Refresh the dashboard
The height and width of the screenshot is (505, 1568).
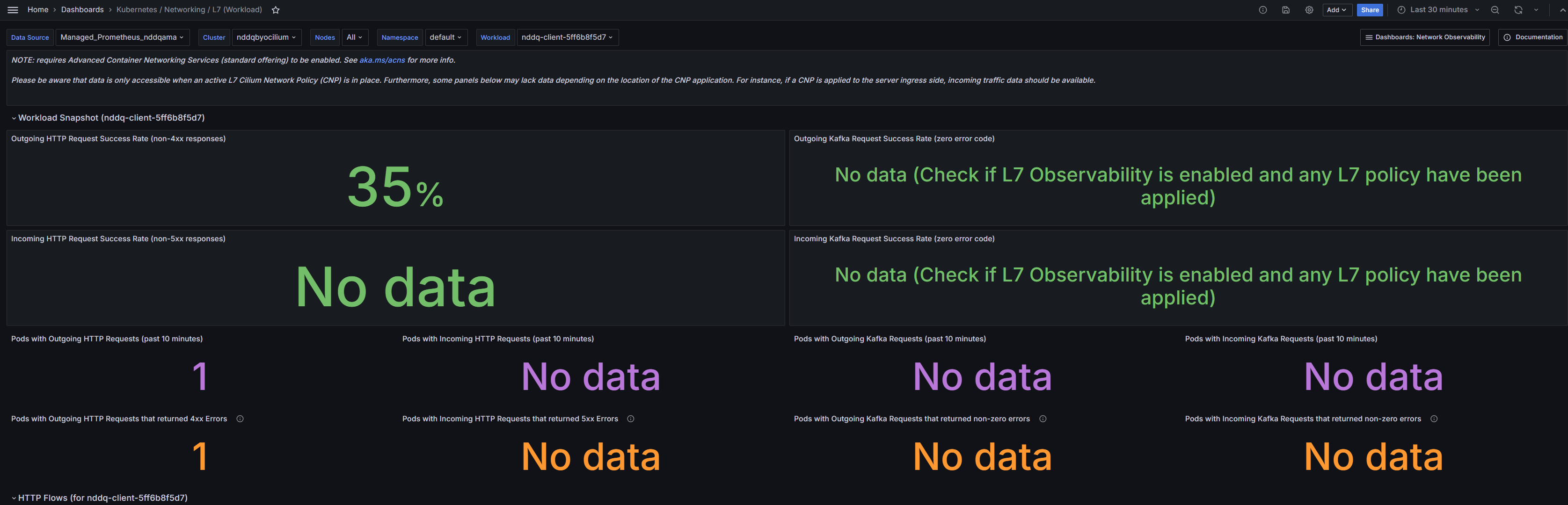tap(1518, 10)
